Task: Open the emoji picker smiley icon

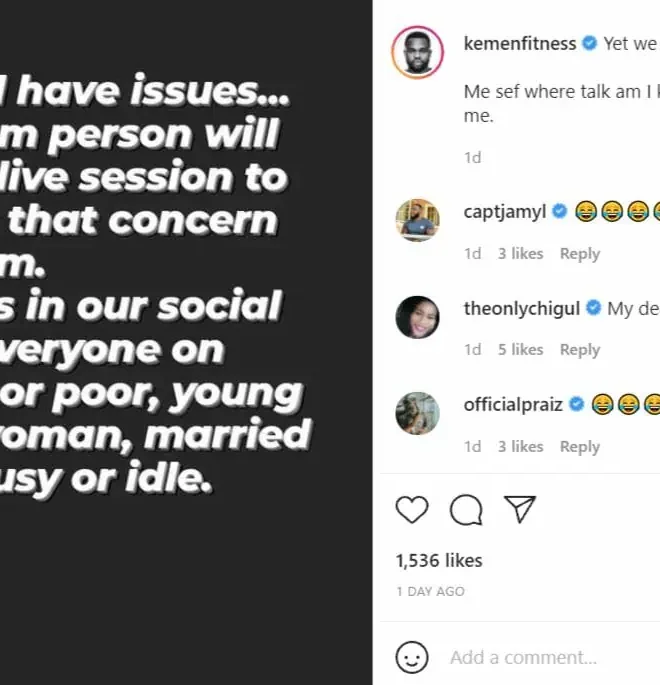Action: [412, 657]
